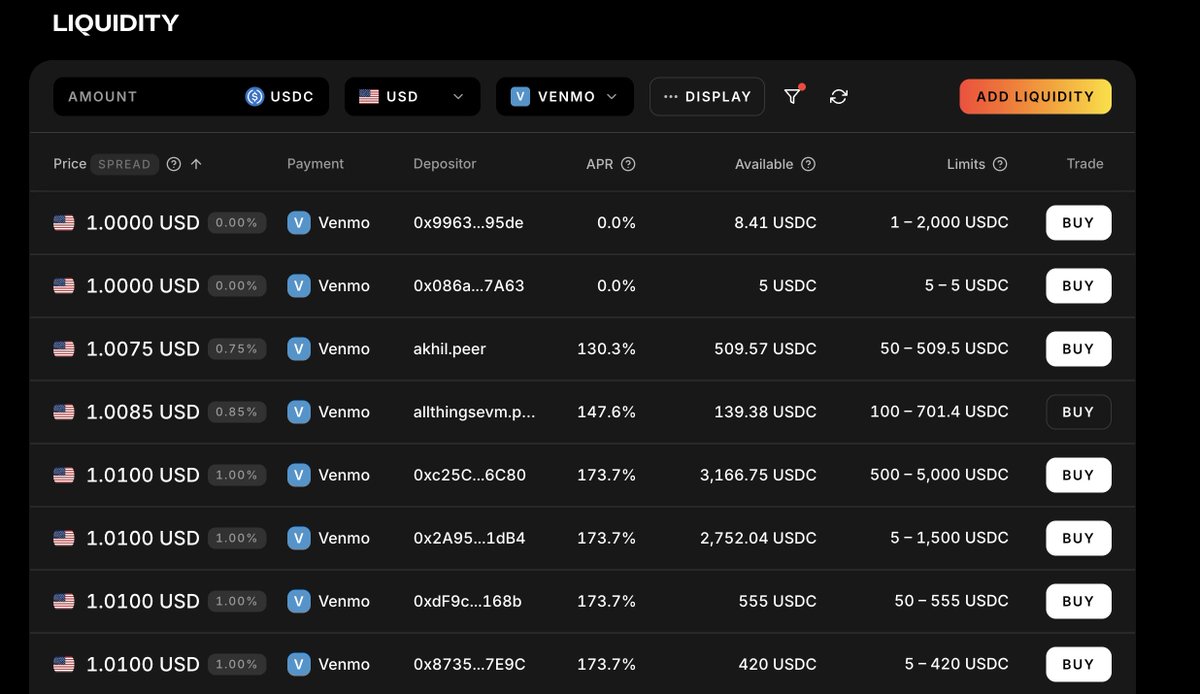Image resolution: width=1200 pixels, height=694 pixels.
Task: Buy from depositor 0xdF9c...168b
Action: (1078, 600)
